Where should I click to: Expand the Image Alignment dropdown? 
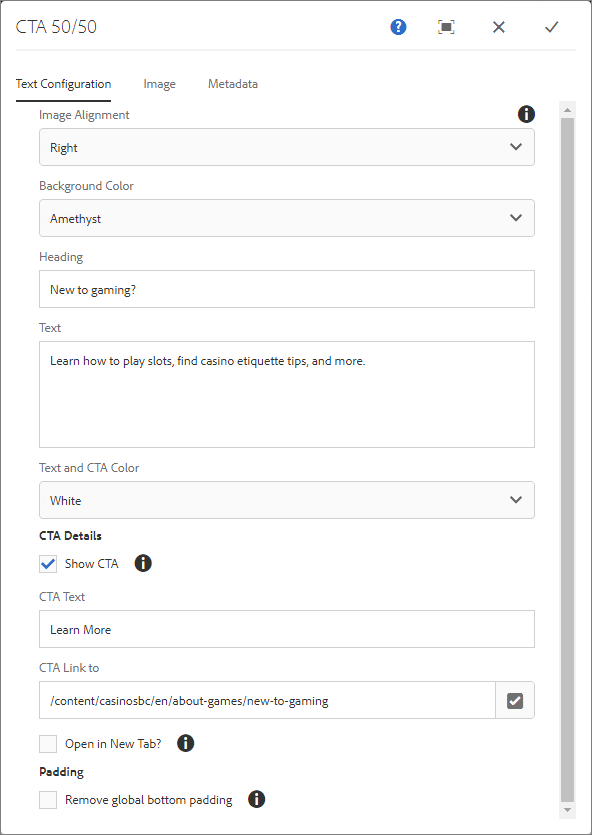click(x=287, y=147)
